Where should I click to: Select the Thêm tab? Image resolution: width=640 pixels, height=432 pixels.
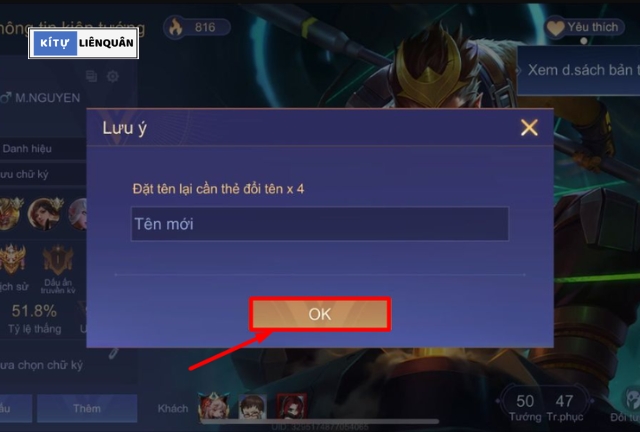(87, 408)
